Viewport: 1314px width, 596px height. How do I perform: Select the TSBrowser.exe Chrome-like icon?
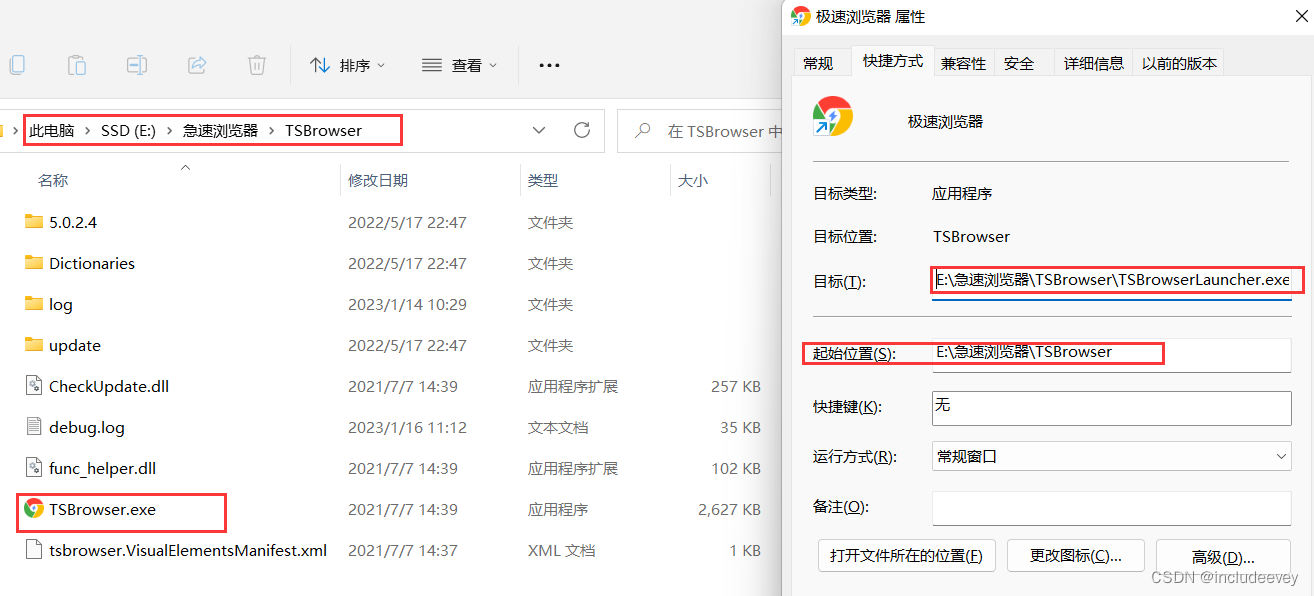pos(34,508)
